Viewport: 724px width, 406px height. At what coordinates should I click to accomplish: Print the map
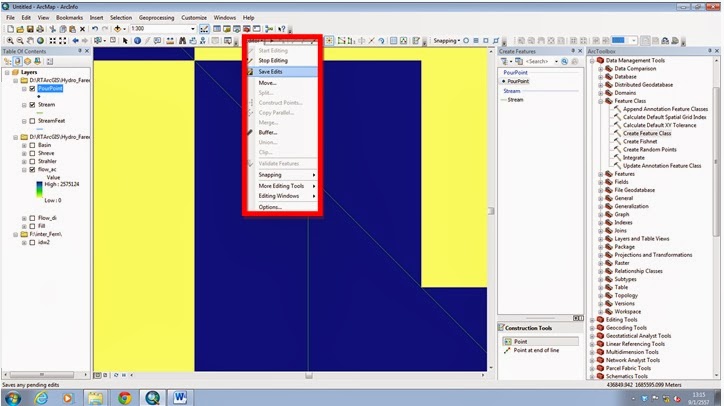40,29
